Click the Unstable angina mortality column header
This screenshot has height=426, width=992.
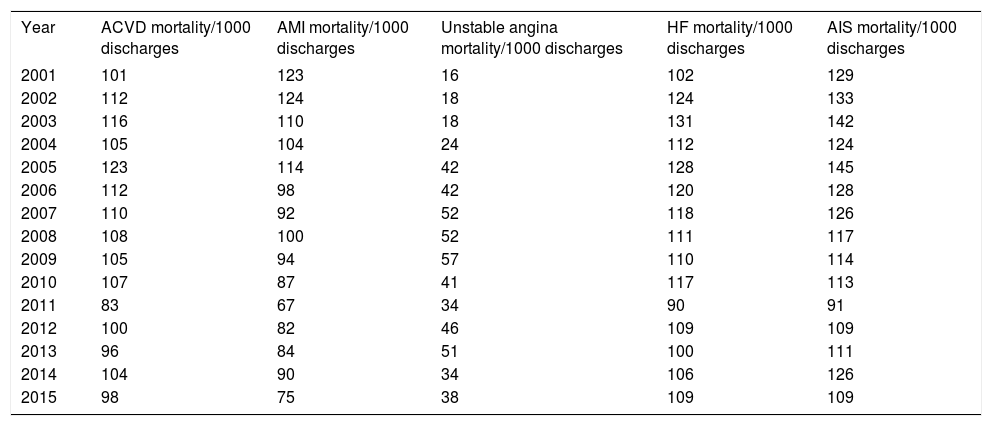532,36
